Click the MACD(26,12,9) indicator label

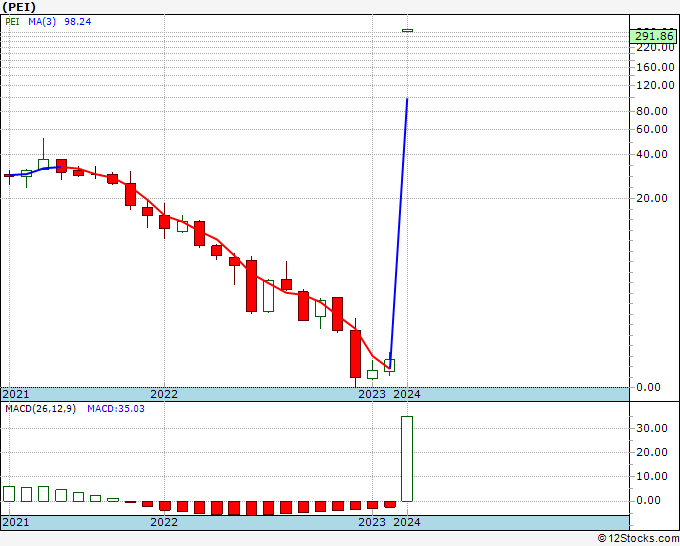40,409
